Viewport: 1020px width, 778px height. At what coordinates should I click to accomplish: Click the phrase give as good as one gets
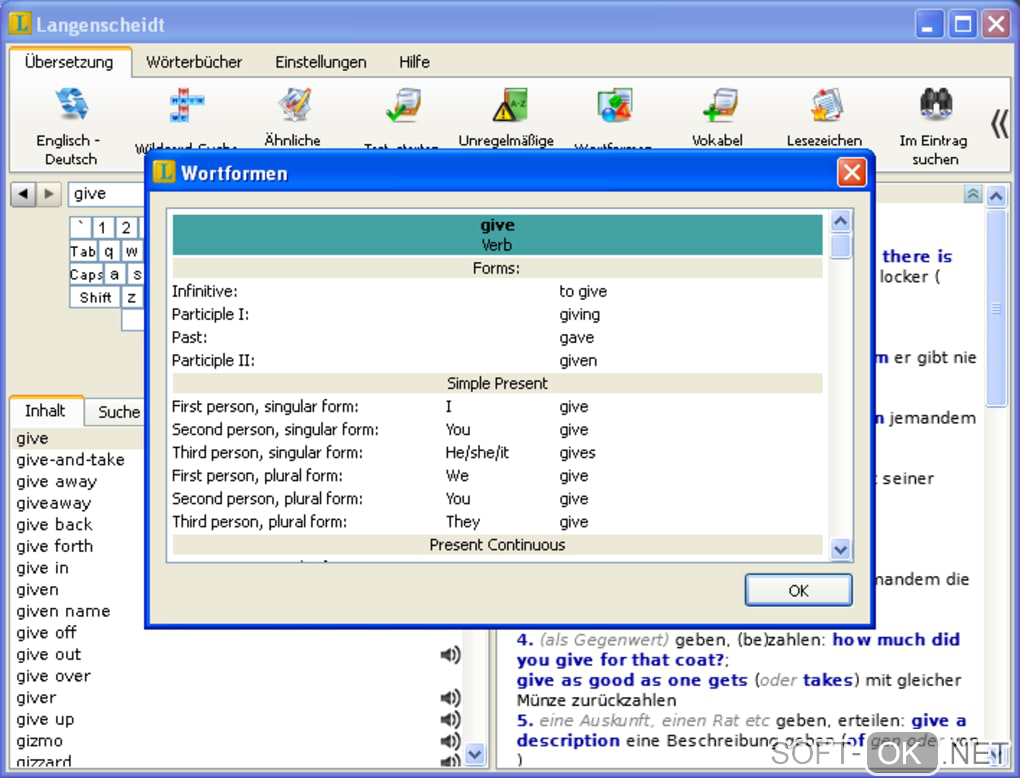coord(632,680)
